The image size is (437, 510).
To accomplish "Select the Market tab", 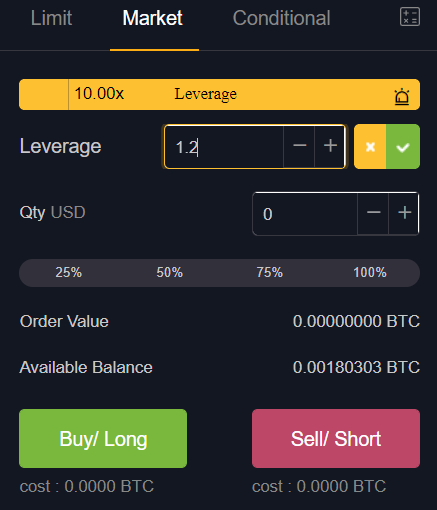I will click(x=153, y=18).
